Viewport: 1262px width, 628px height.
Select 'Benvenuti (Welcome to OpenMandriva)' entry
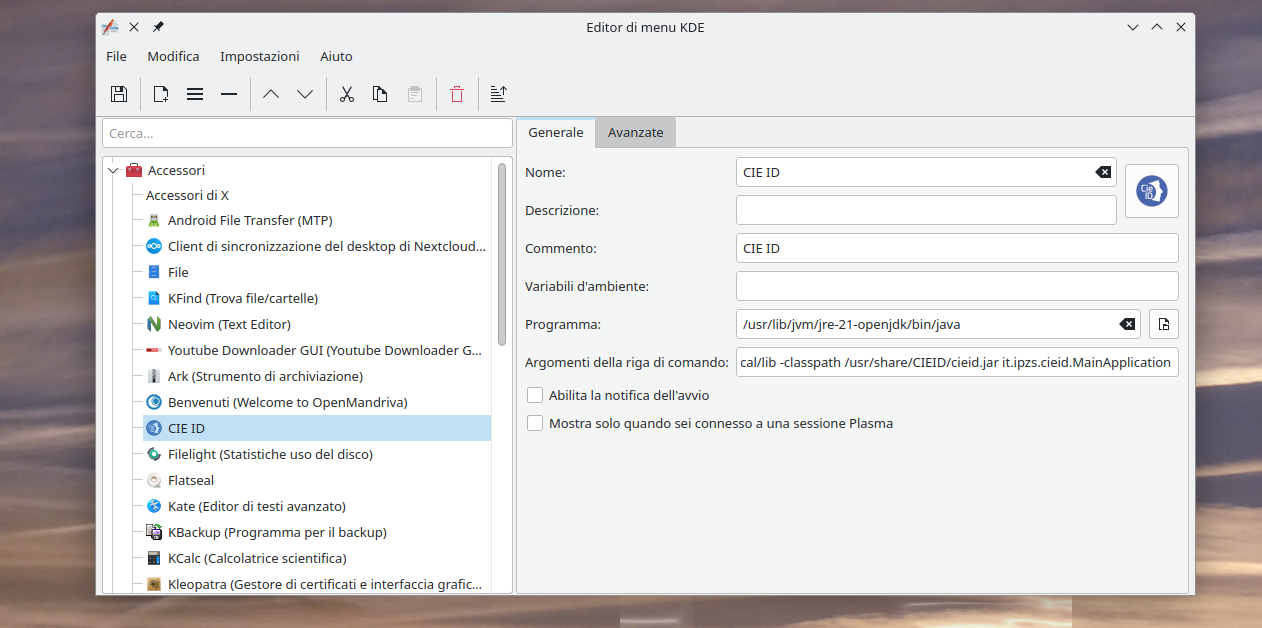point(288,402)
